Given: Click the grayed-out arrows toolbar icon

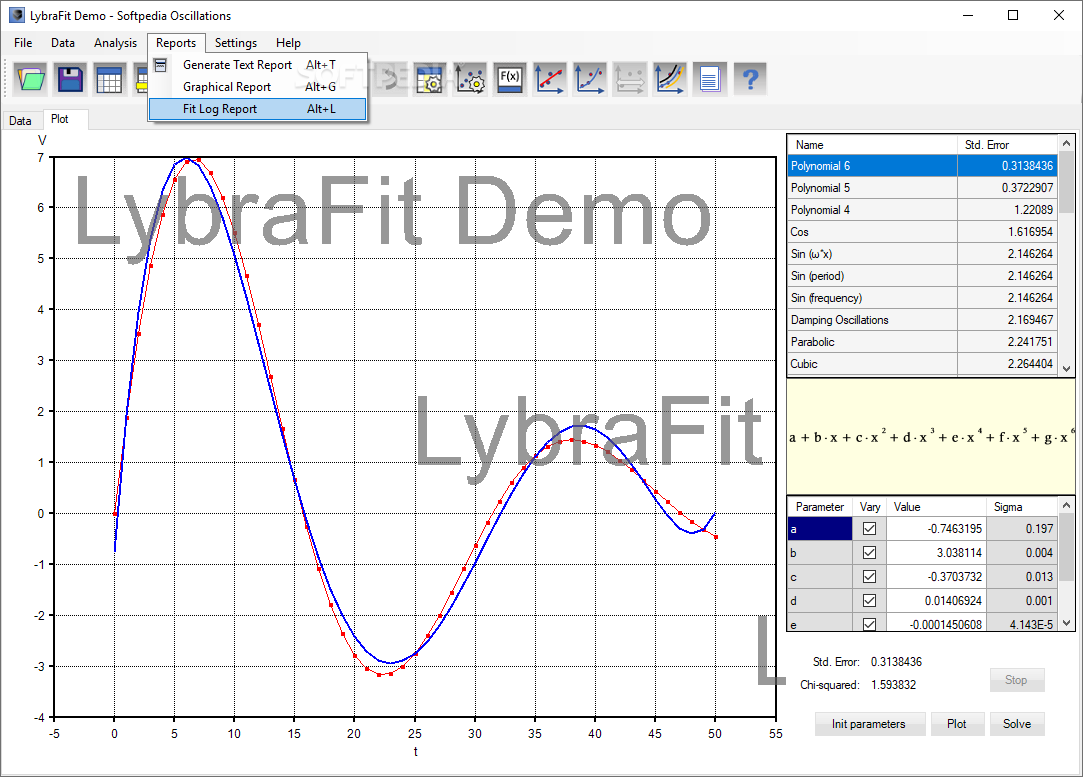Looking at the screenshot, I should point(630,79).
